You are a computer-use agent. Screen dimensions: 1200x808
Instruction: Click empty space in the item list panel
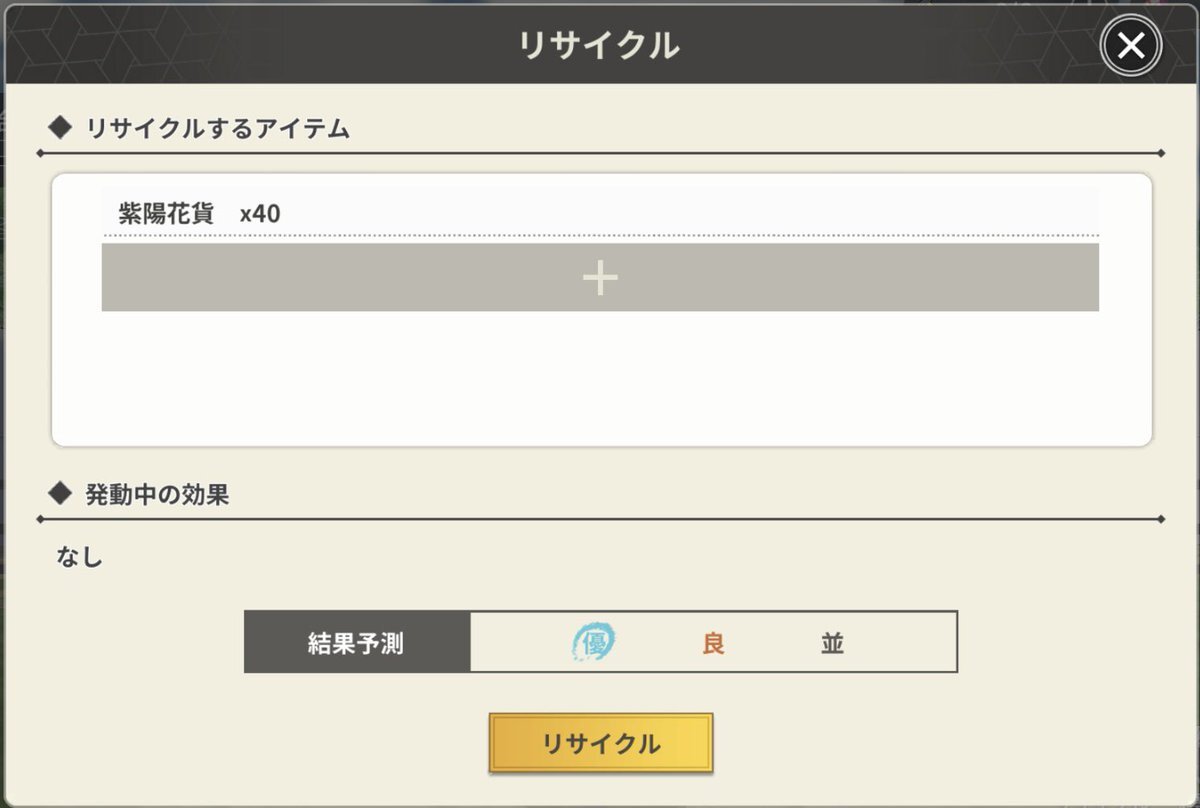point(600,377)
